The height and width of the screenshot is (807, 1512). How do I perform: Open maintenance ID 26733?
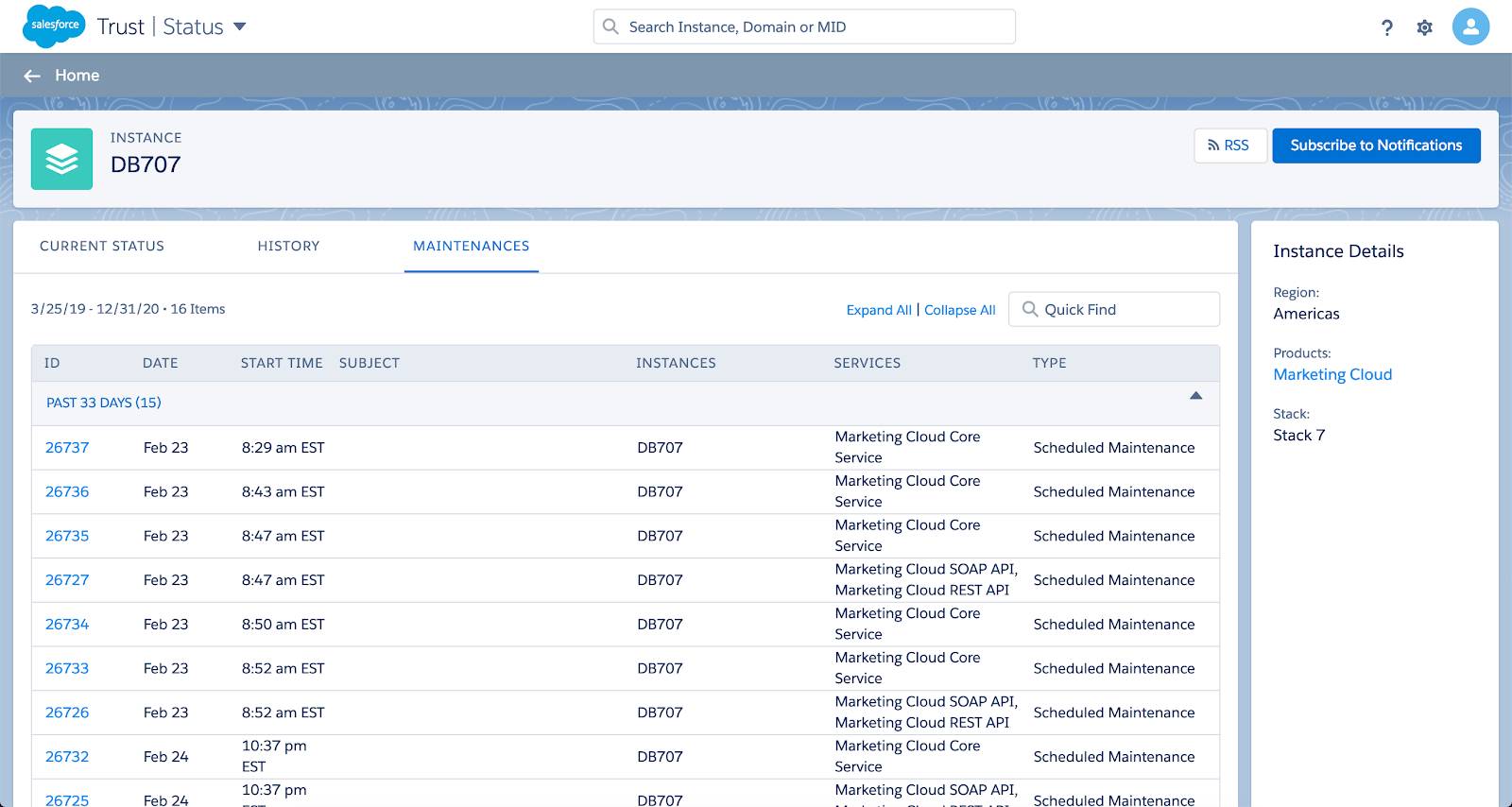67,668
